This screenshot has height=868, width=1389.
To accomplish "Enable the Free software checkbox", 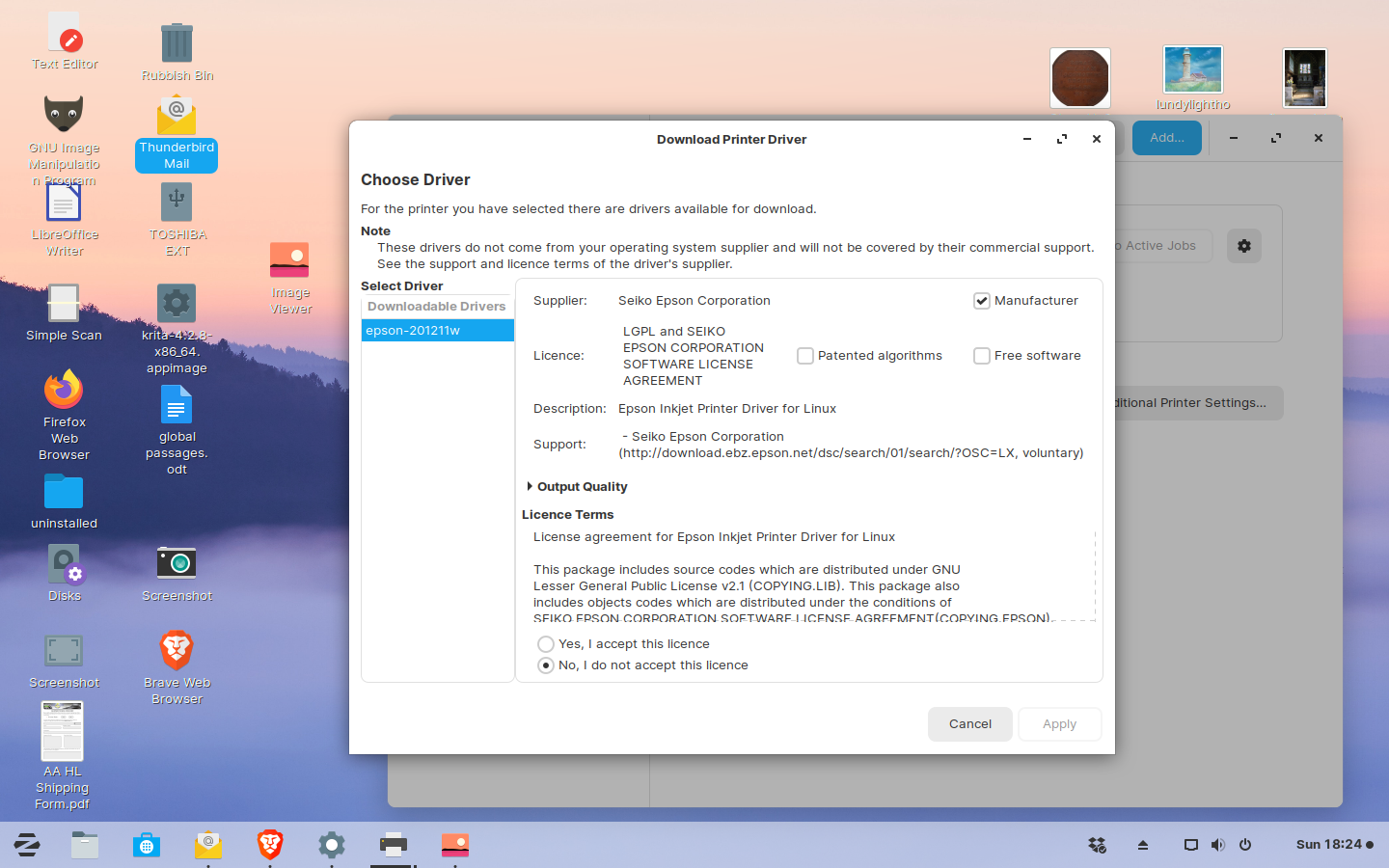I will [x=982, y=356].
